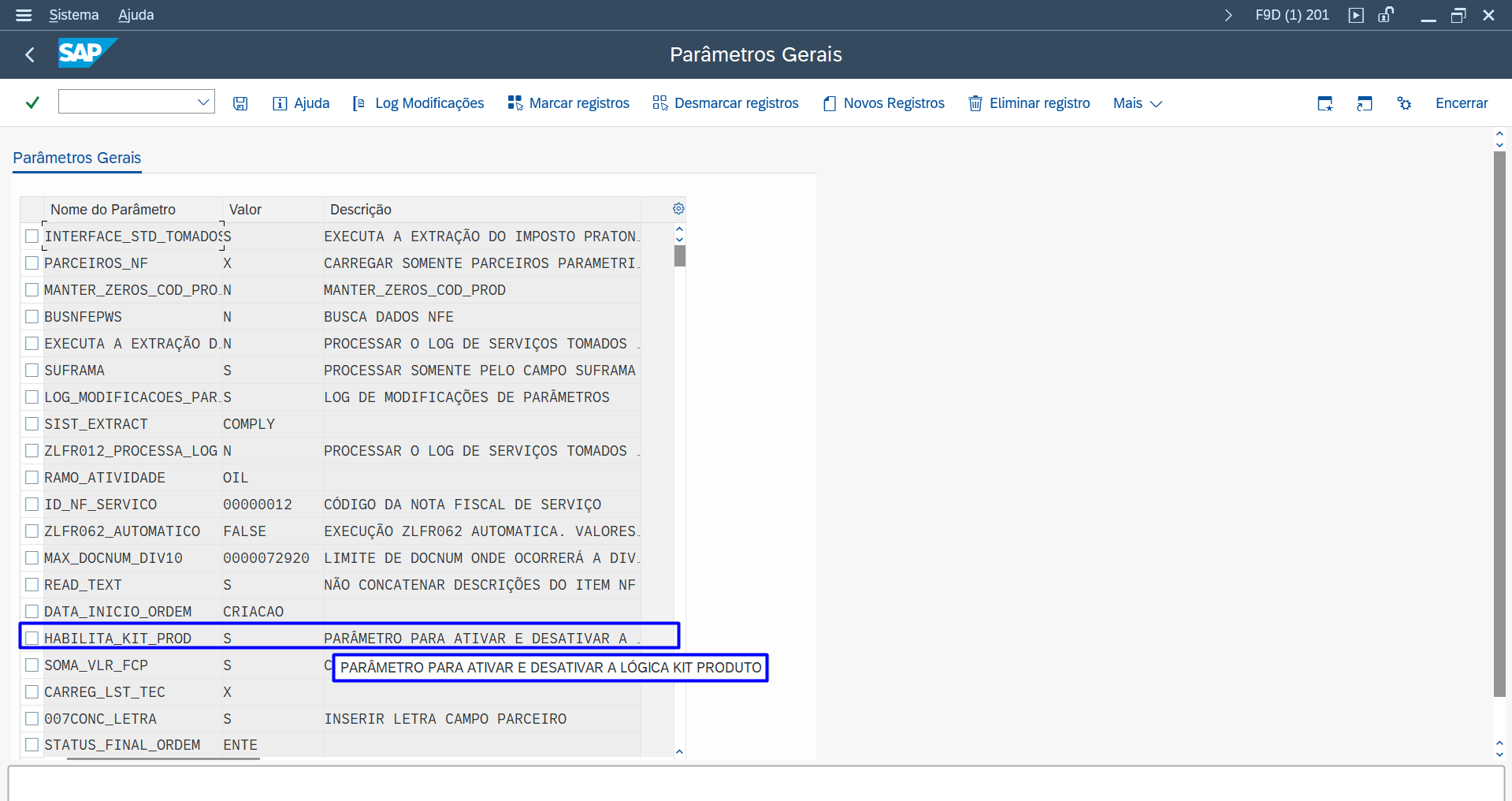Open the layout customization gear icon
This screenshot has width=1512, height=801.
(1404, 103)
